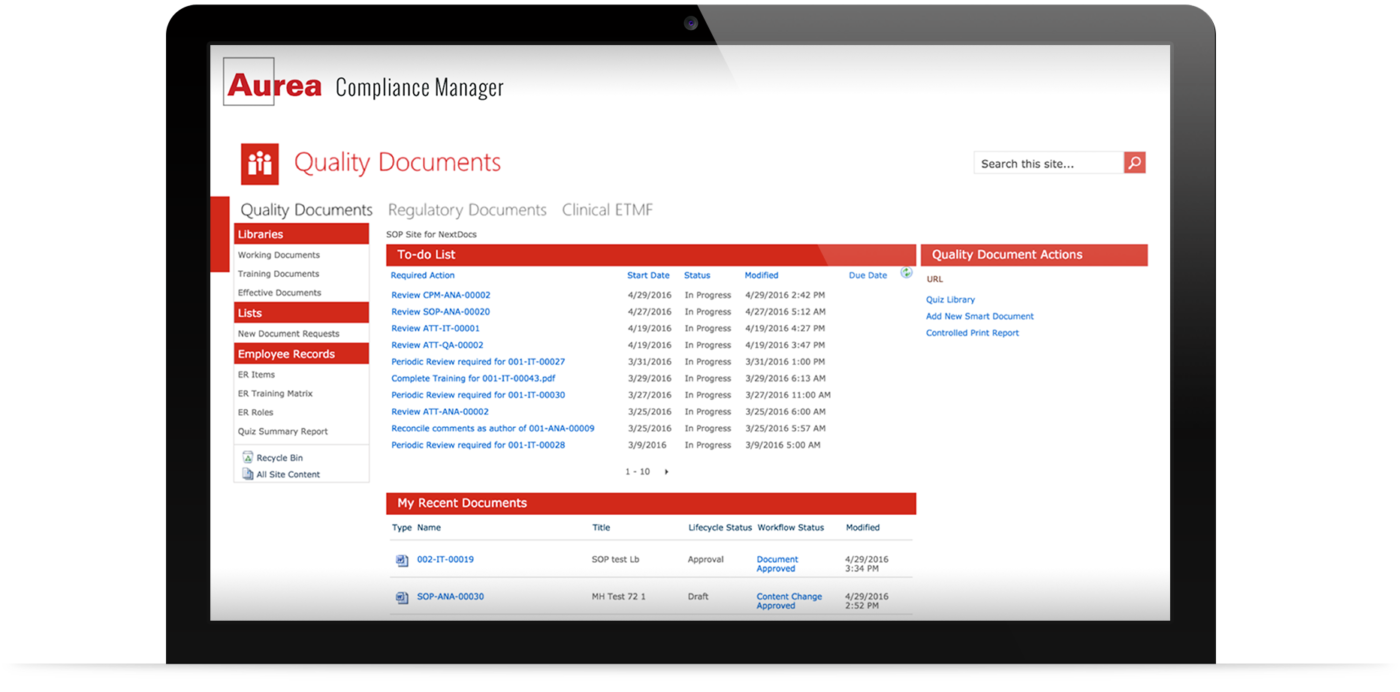Image resolution: width=1400 pixels, height=692 pixels.
Task: Open the Employee Records sidebar heading
Action: click(301, 354)
